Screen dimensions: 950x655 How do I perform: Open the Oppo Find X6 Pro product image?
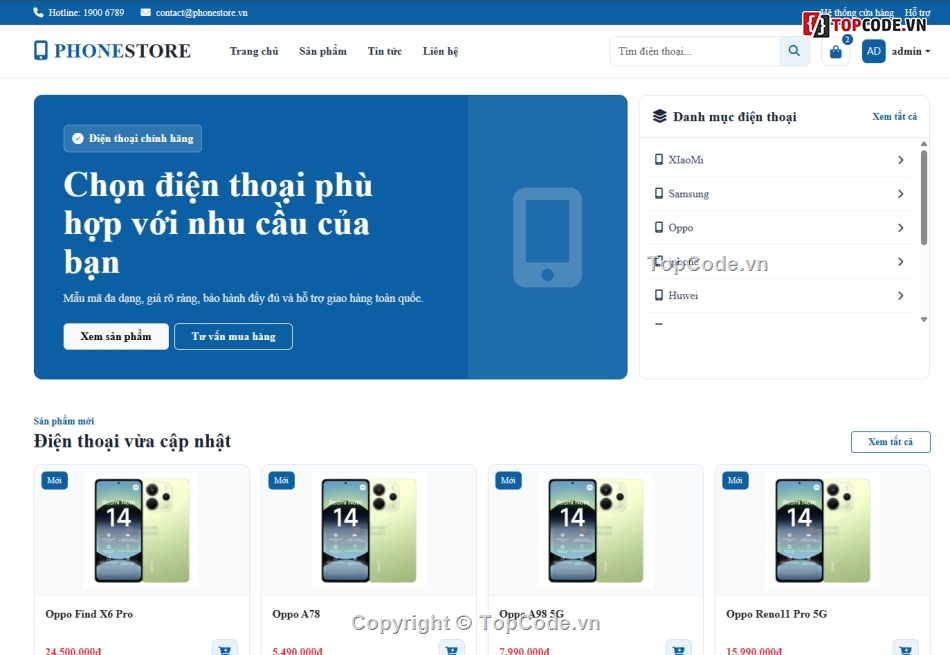141,530
